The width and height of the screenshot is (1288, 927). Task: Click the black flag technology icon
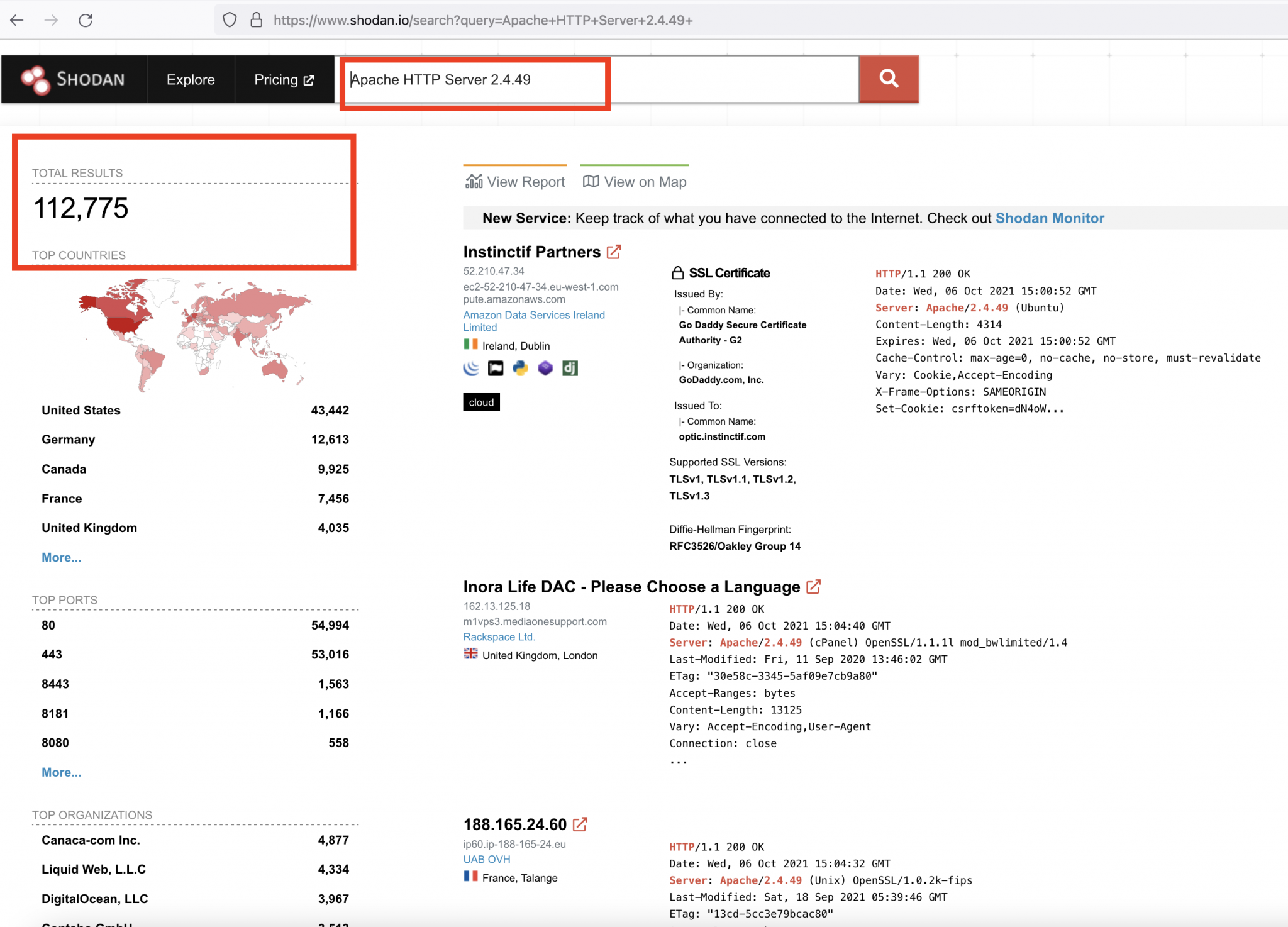pyautogui.click(x=496, y=369)
